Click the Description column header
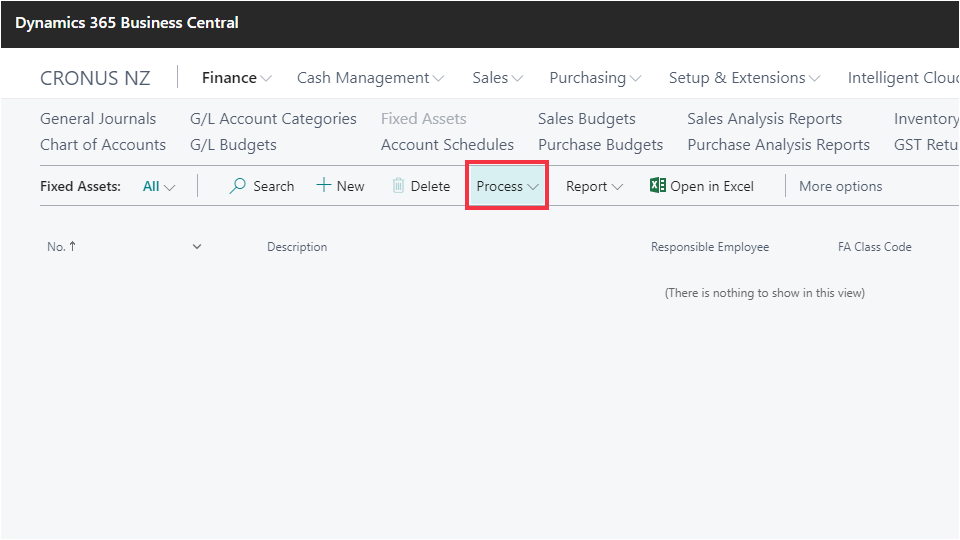960x540 pixels. pyautogui.click(x=297, y=247)
